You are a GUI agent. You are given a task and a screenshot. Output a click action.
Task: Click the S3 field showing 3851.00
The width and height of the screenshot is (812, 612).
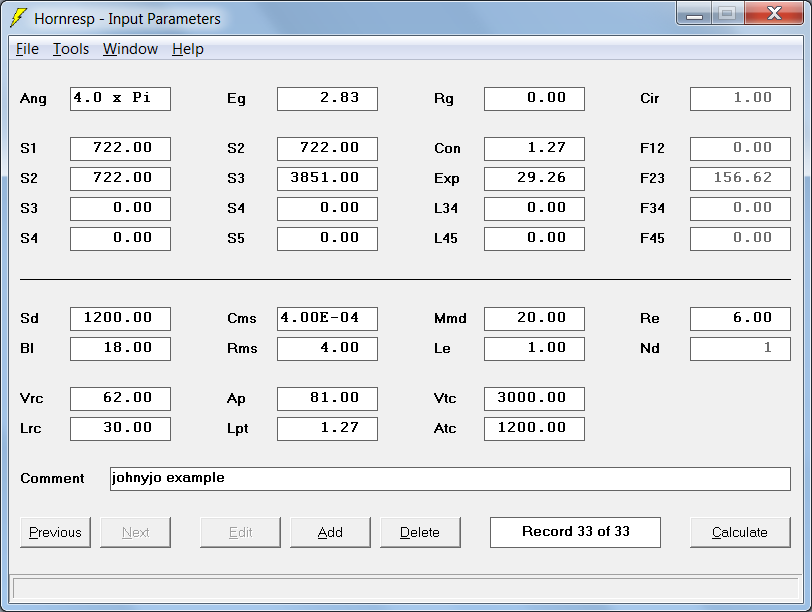coord(327,179)
